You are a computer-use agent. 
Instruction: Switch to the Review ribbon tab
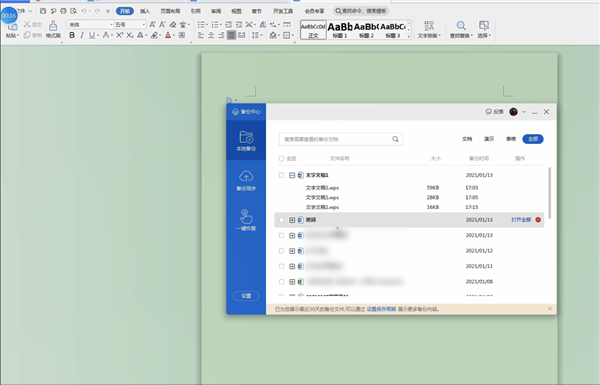click(216, 11)
